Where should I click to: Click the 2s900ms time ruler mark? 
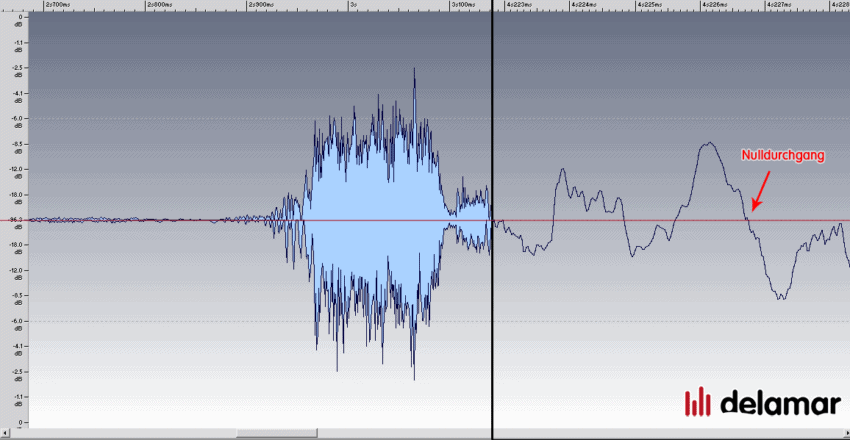click(262, 5)
